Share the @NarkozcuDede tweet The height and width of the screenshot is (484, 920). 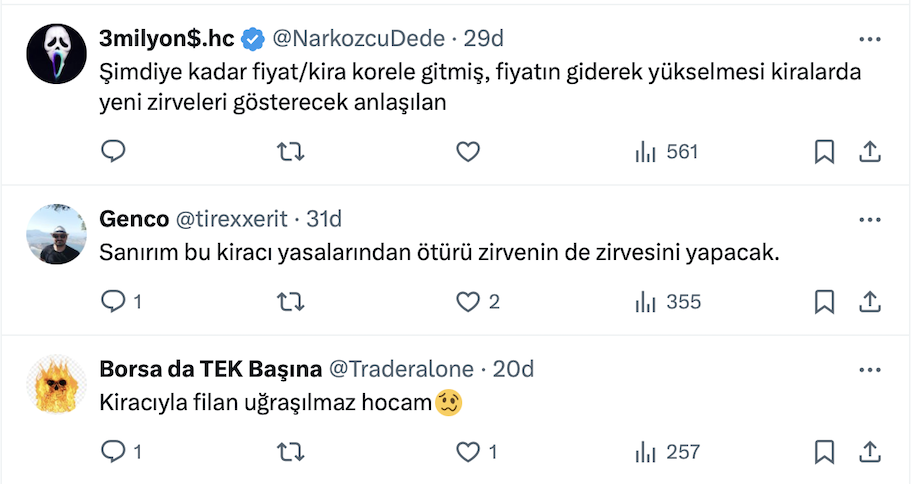(x=870, y=152)
